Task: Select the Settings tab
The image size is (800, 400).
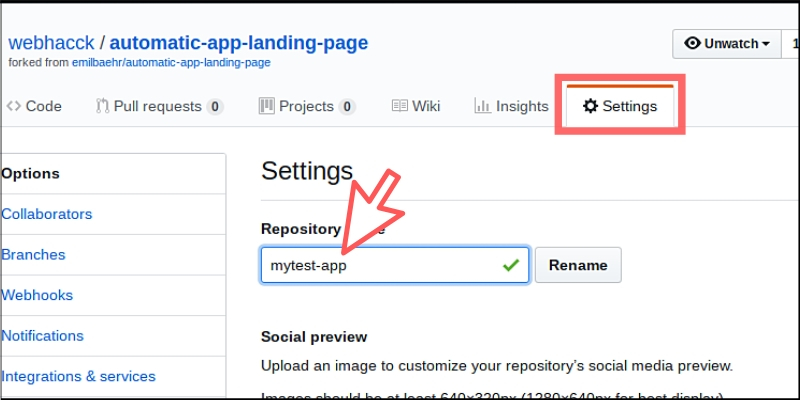Action: (x=620, y=106)
